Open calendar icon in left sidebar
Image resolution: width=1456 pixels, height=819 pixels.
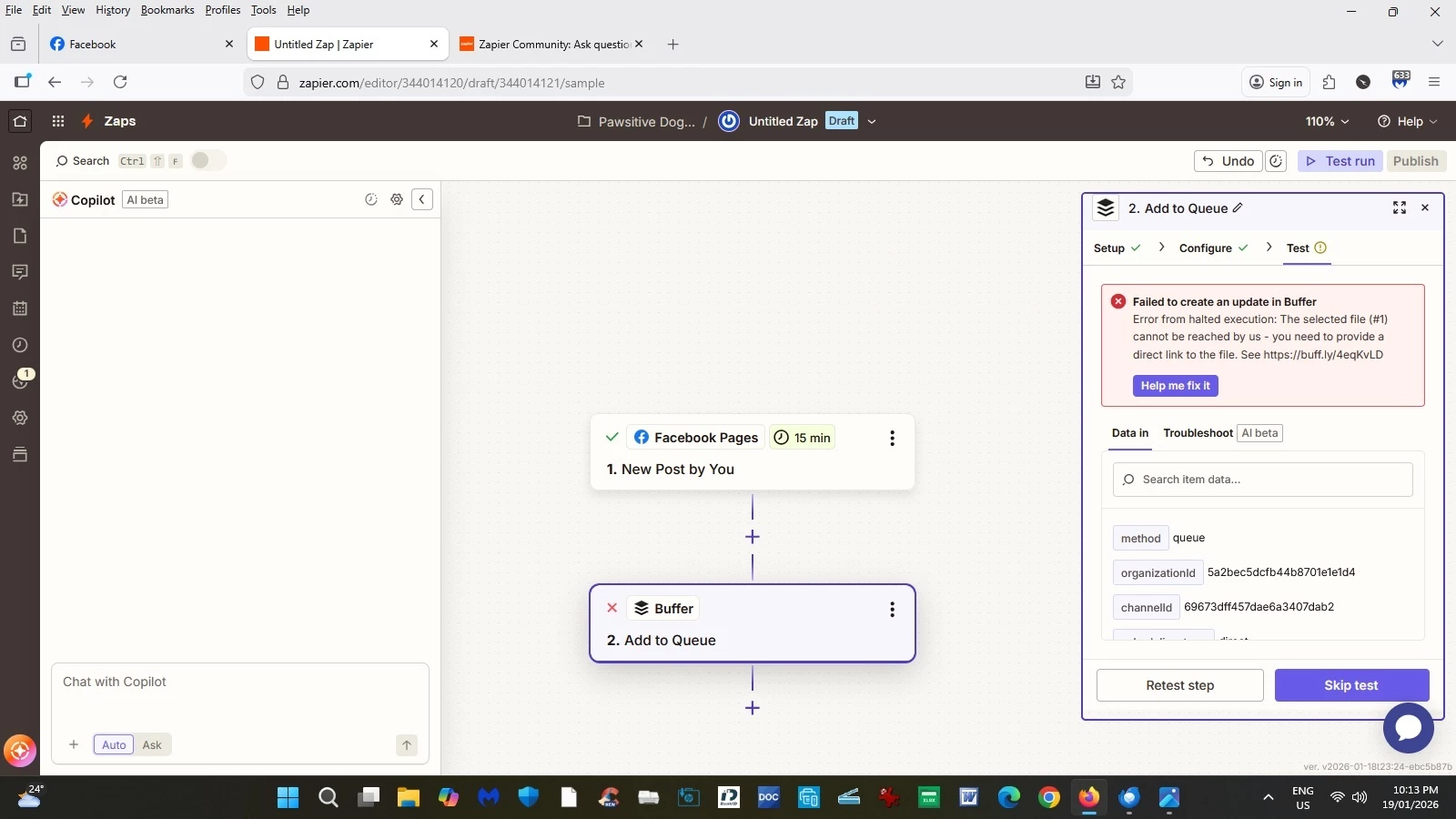click(20, 308)
